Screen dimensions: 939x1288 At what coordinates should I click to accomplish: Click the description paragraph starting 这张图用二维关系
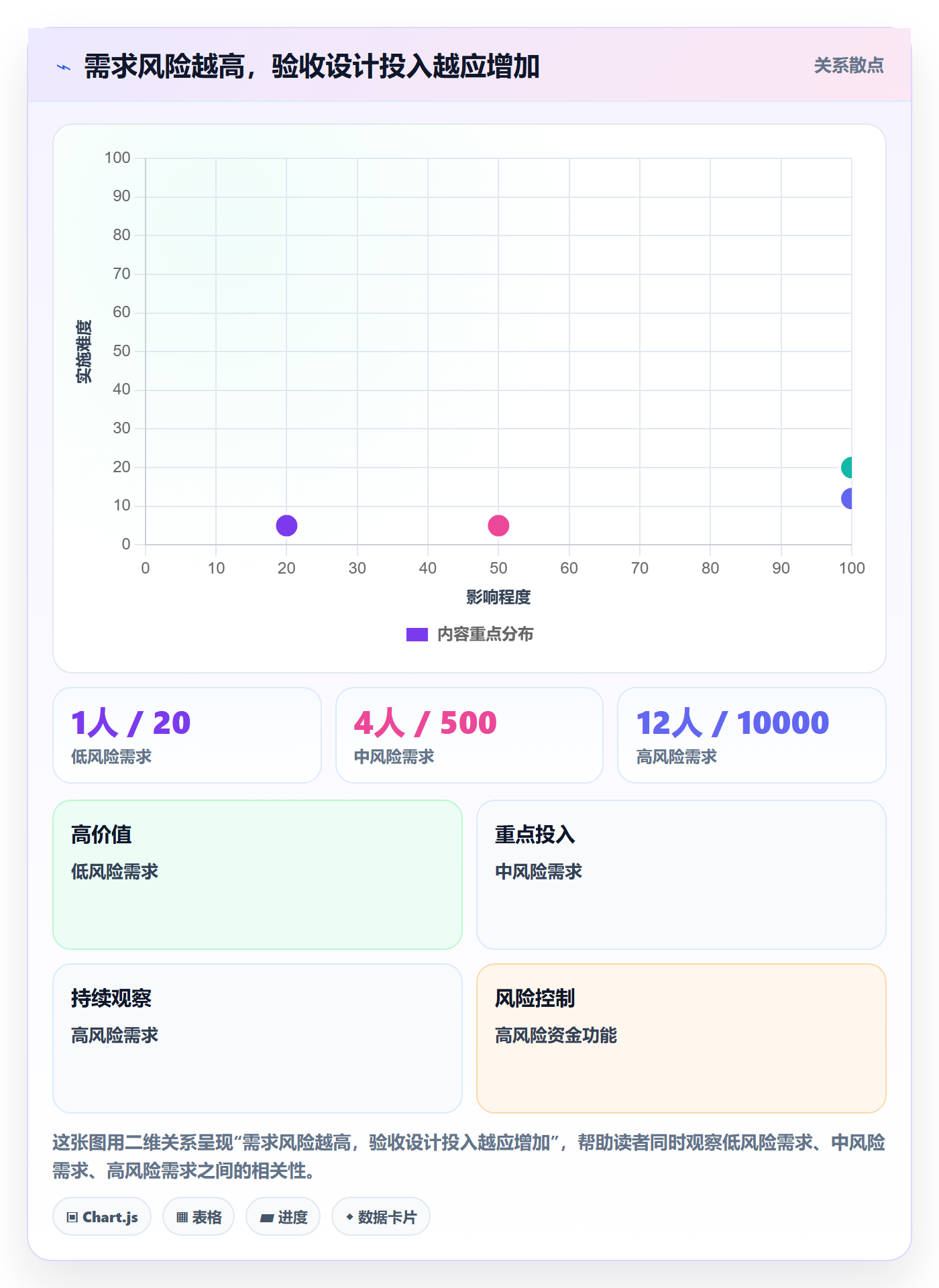(x=469, y=1157)
